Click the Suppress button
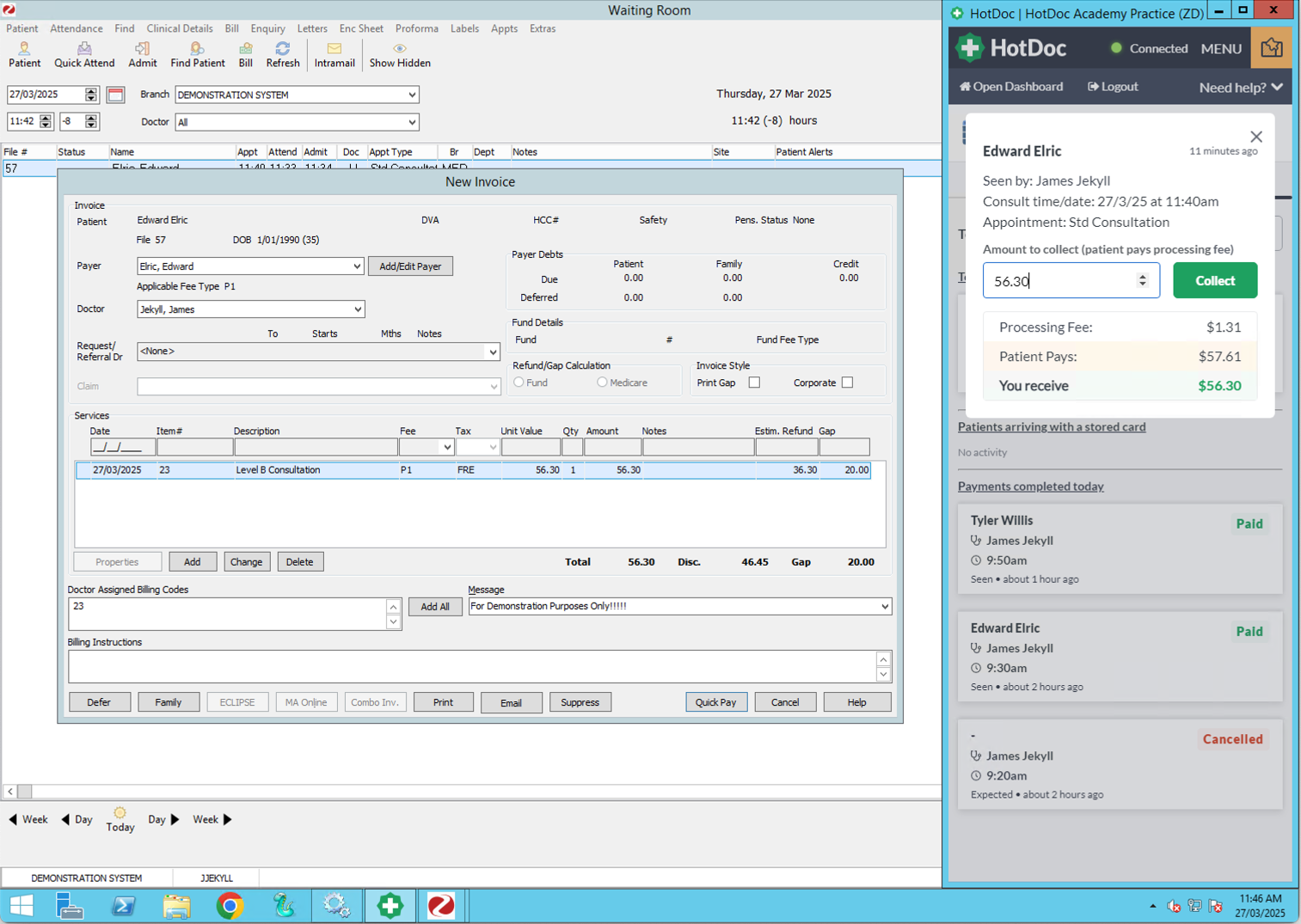This screenshot has height=924, width=1301. click(x=580, y=702)
